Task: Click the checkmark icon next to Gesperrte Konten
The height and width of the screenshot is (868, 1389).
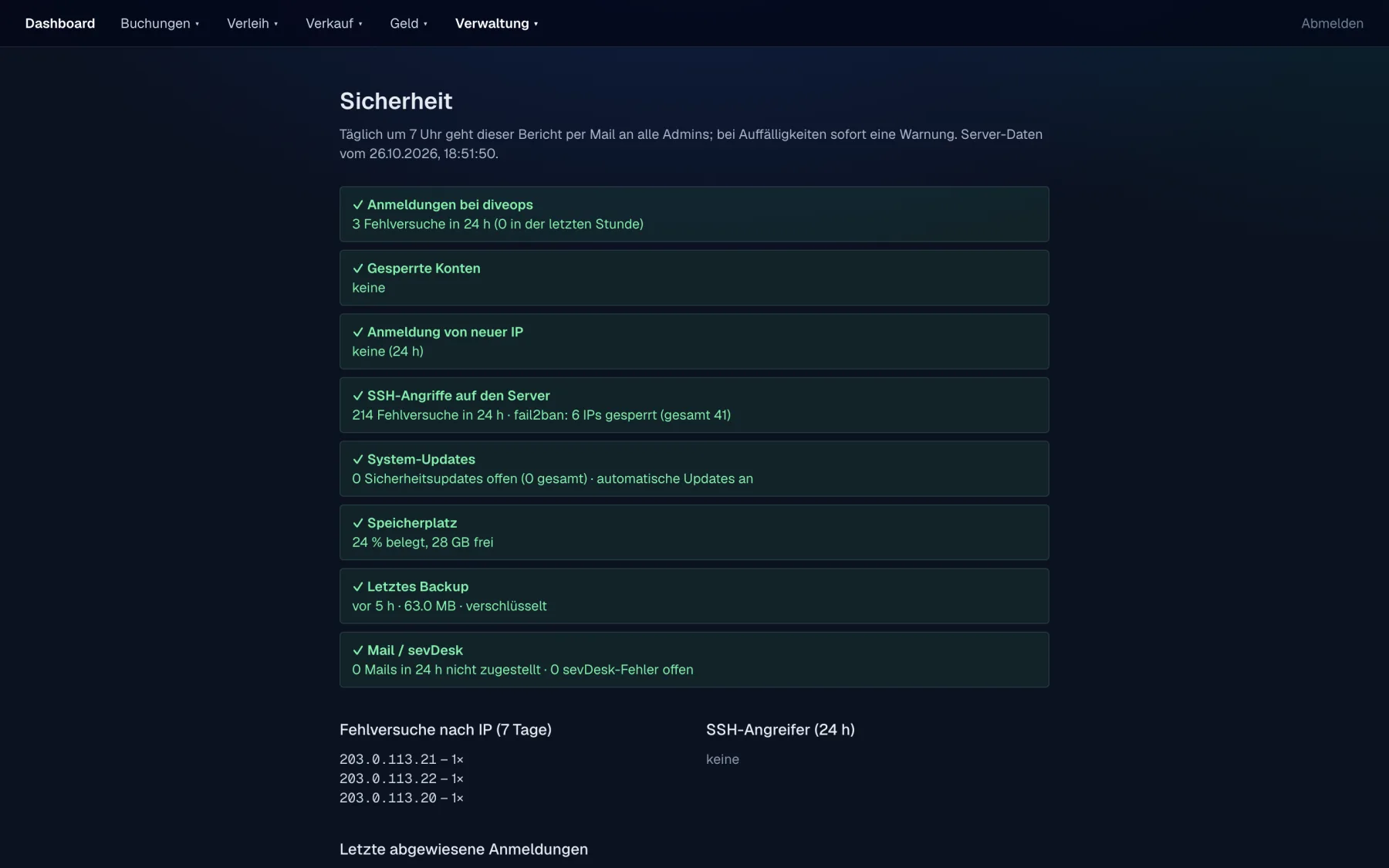Action: (357, 269)
